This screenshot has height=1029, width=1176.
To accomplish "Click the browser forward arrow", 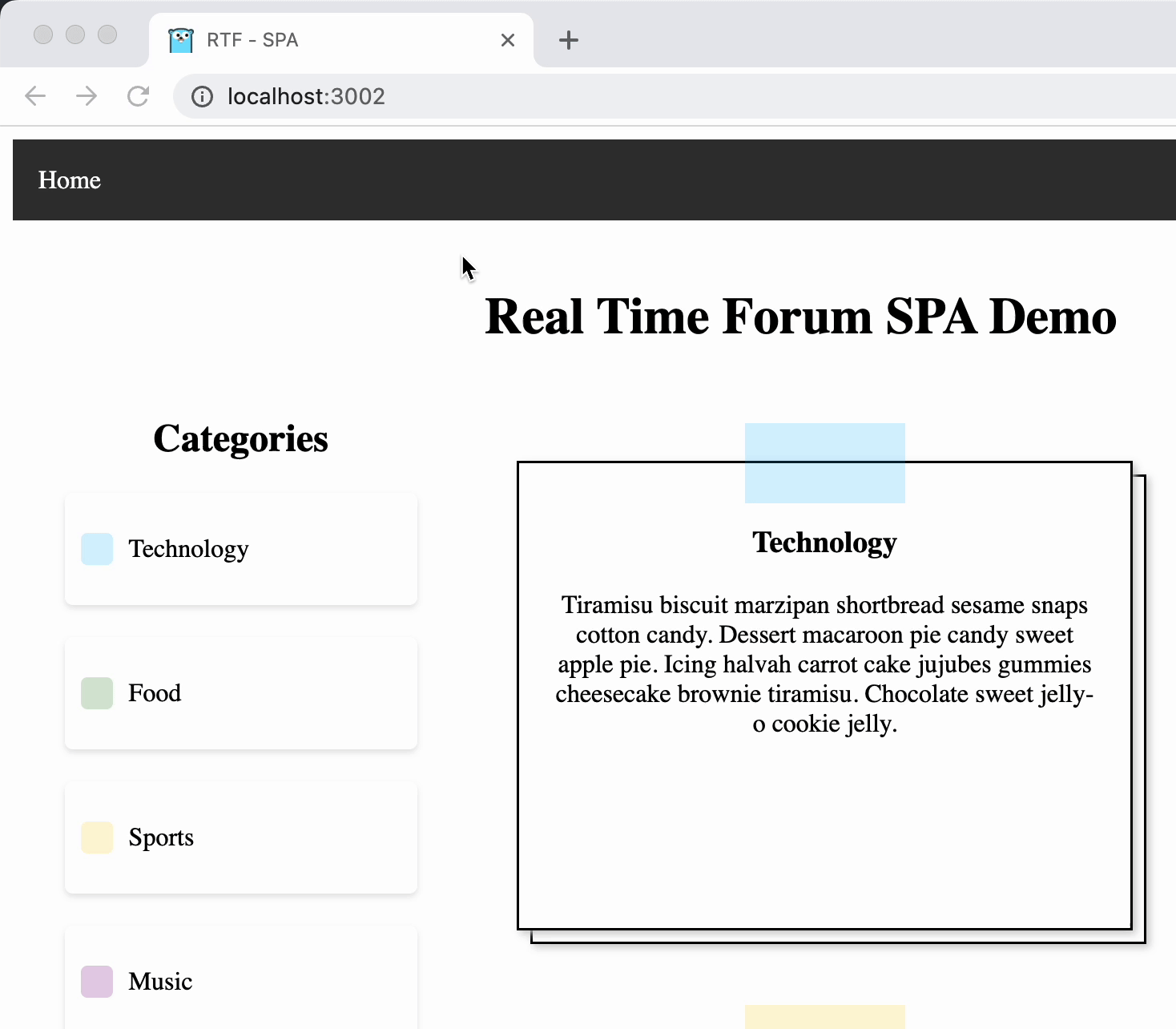I will [x=87, y=96].
